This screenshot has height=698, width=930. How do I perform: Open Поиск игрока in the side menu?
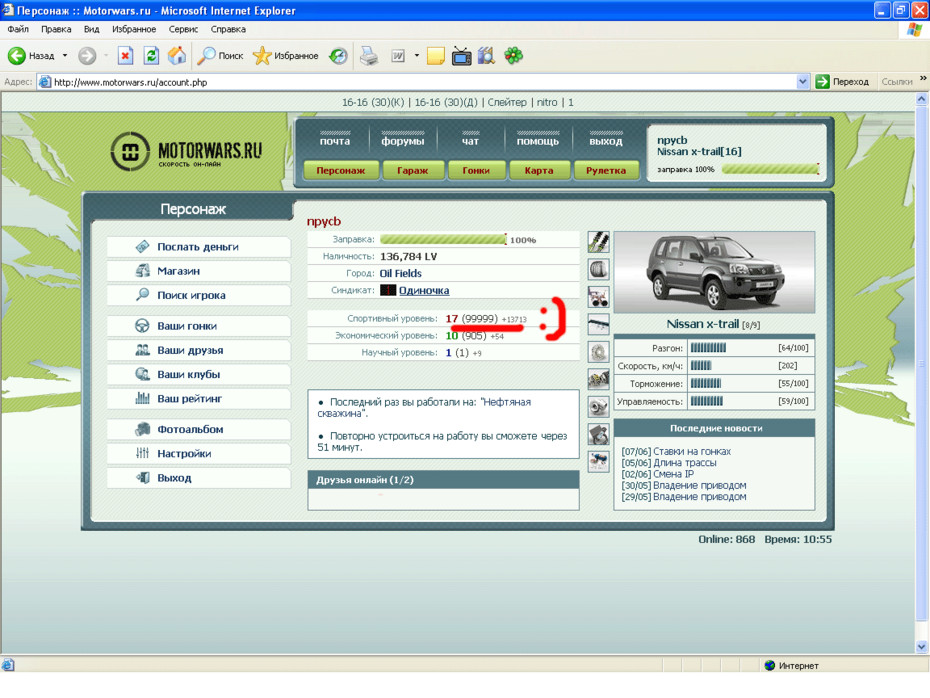coord(199,295)
